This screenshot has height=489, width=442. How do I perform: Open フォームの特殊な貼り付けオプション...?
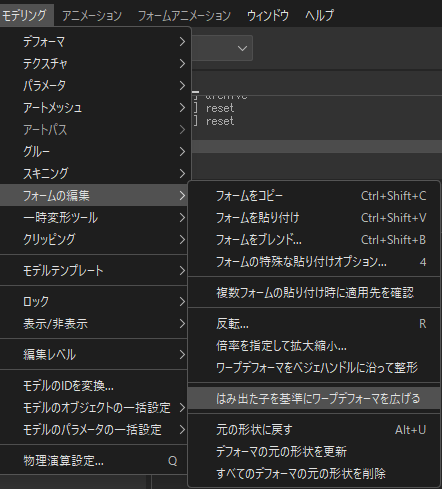314,262
